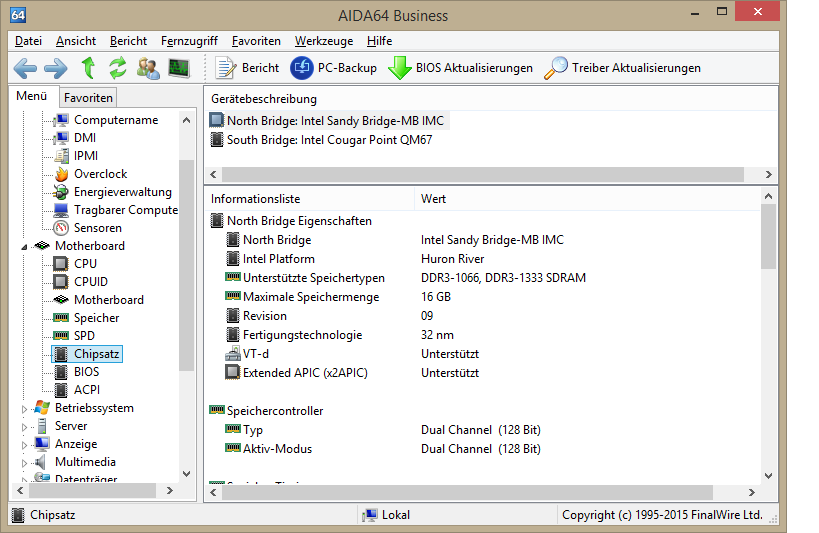
Task: Switch to the Menü tab
Action: tap(32, 96)
